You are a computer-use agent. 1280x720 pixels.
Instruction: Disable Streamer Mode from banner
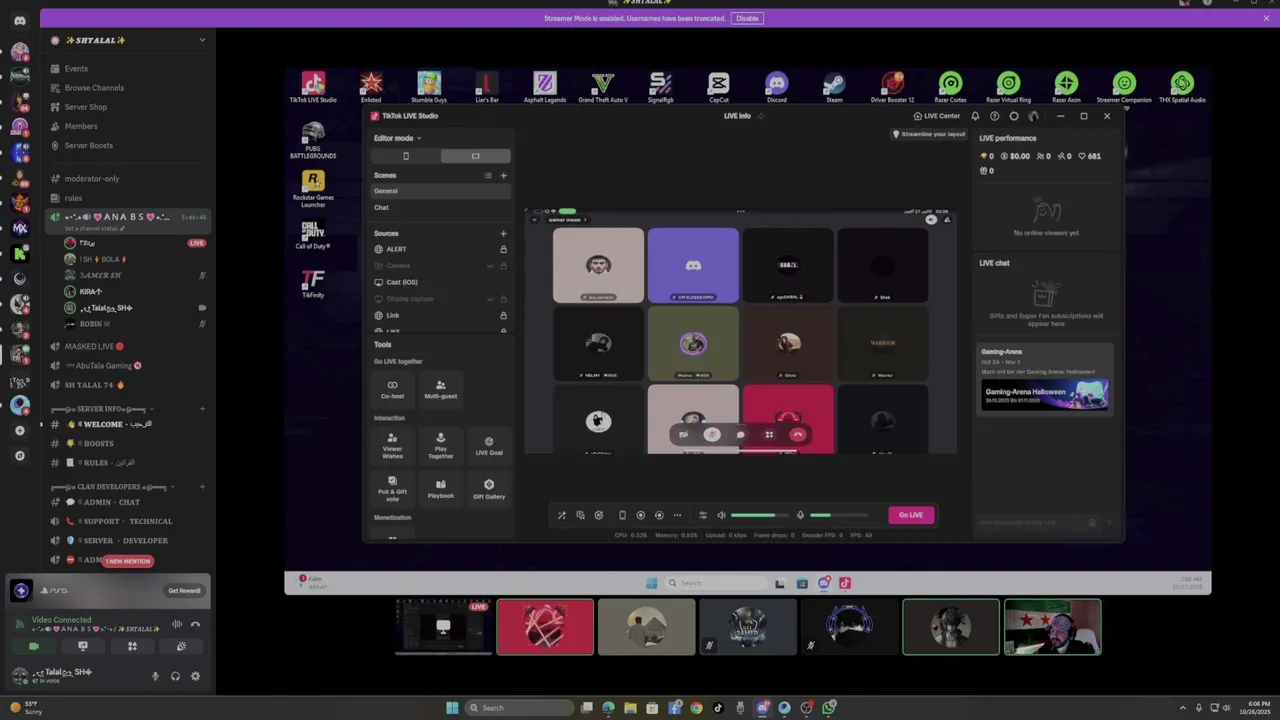[747, 18]
